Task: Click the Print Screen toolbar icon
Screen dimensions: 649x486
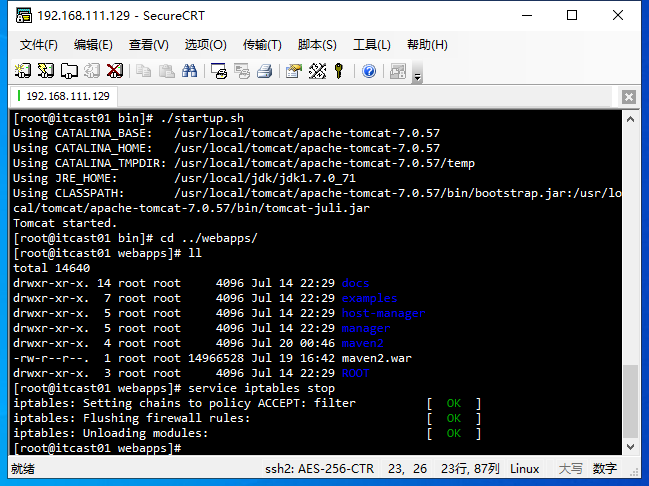Action: (219, 71)
